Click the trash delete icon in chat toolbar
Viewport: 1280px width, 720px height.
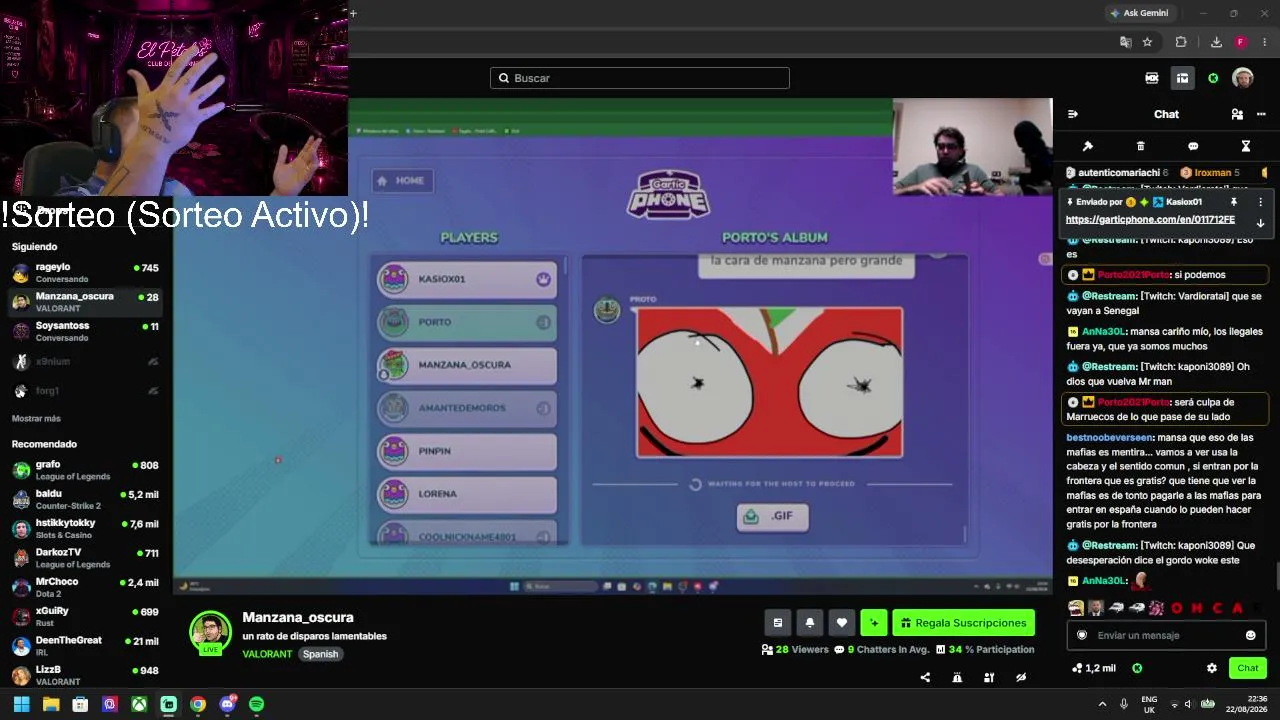click(1141, 146)
